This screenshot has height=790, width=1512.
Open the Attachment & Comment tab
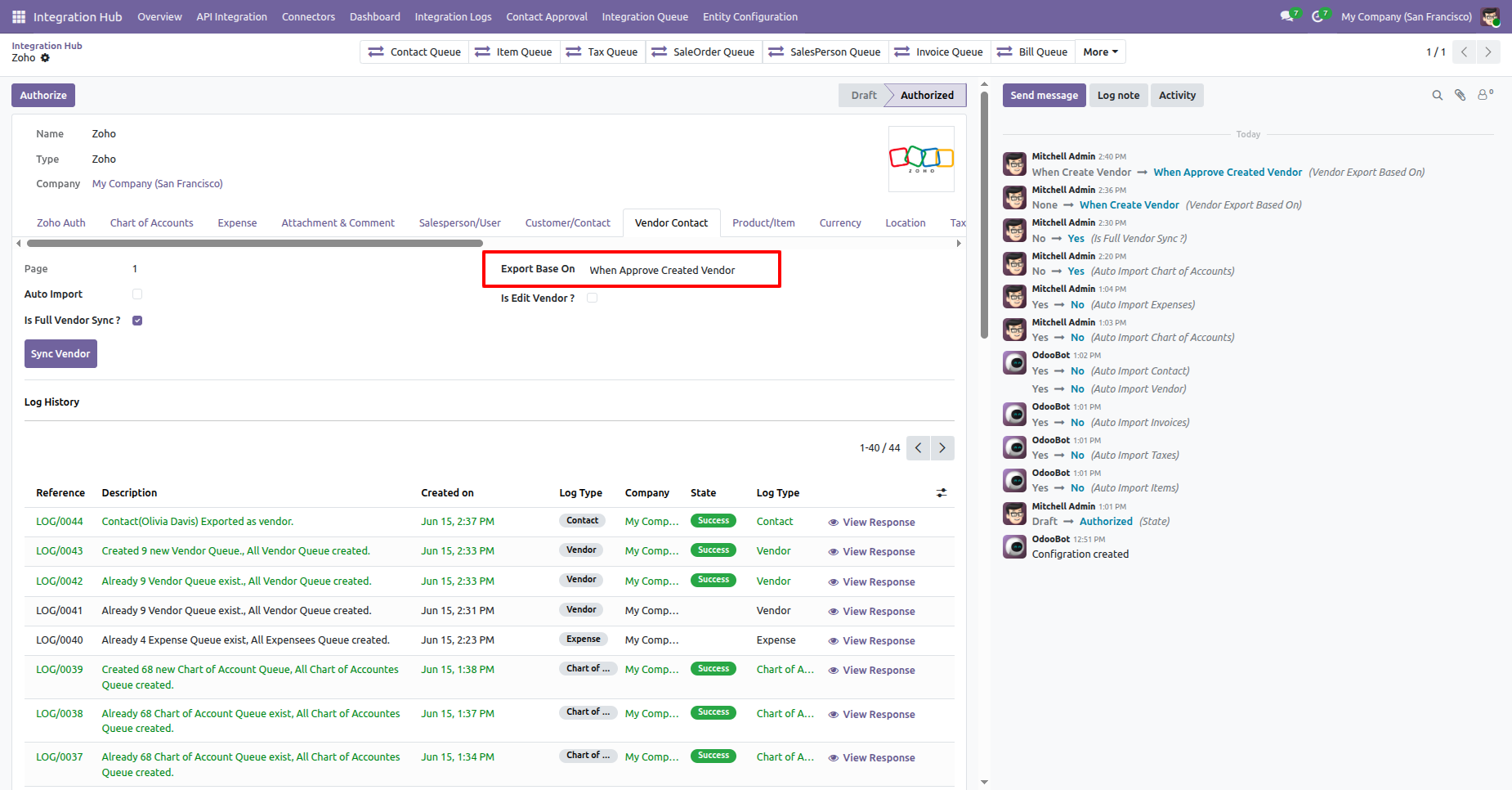coord(338,223)
